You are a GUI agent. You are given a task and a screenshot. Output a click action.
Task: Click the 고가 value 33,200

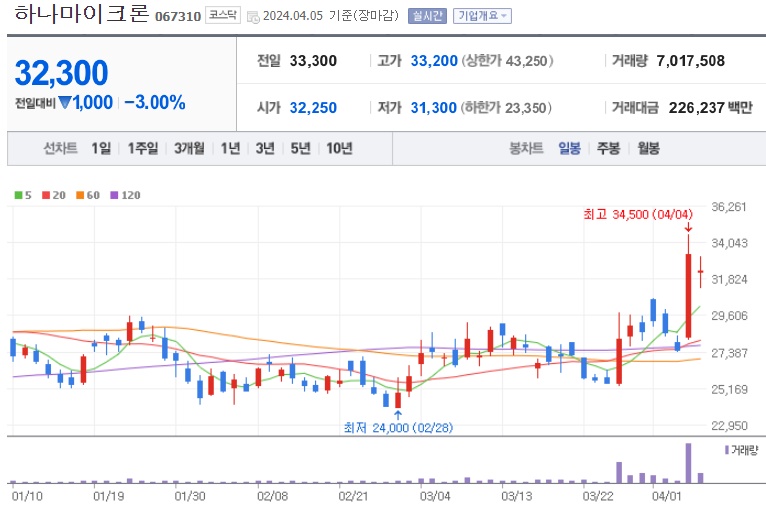point(434,61)
